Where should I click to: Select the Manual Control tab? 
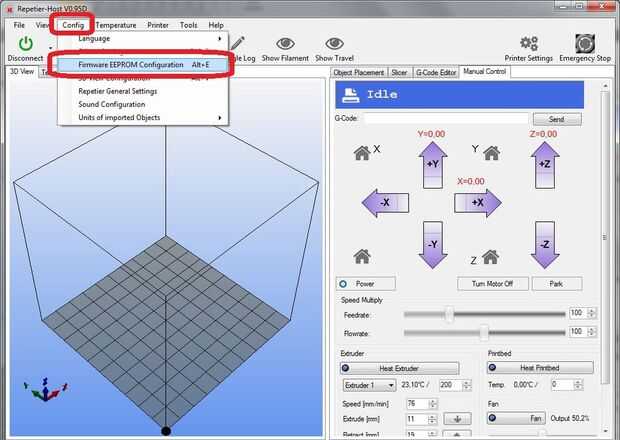click(x=485, y=72)
